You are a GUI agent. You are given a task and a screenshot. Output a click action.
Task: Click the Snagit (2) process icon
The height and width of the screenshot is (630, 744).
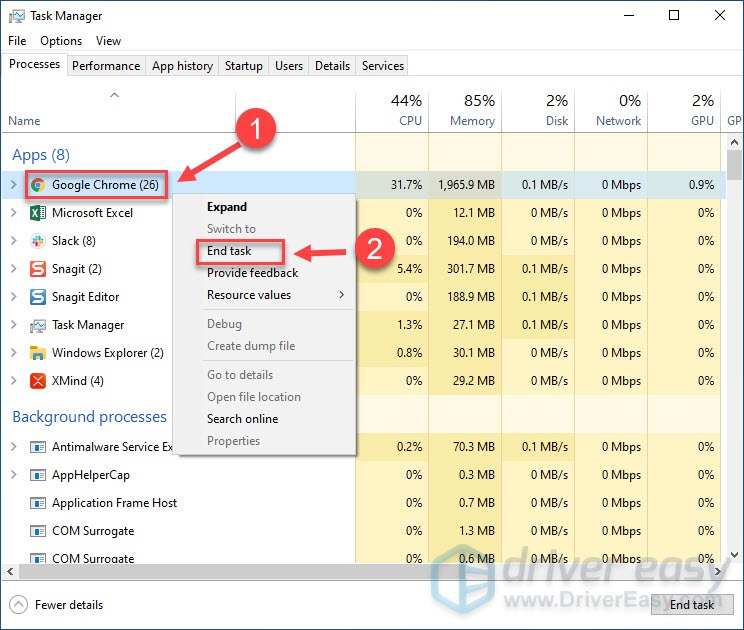pos(38,269)
